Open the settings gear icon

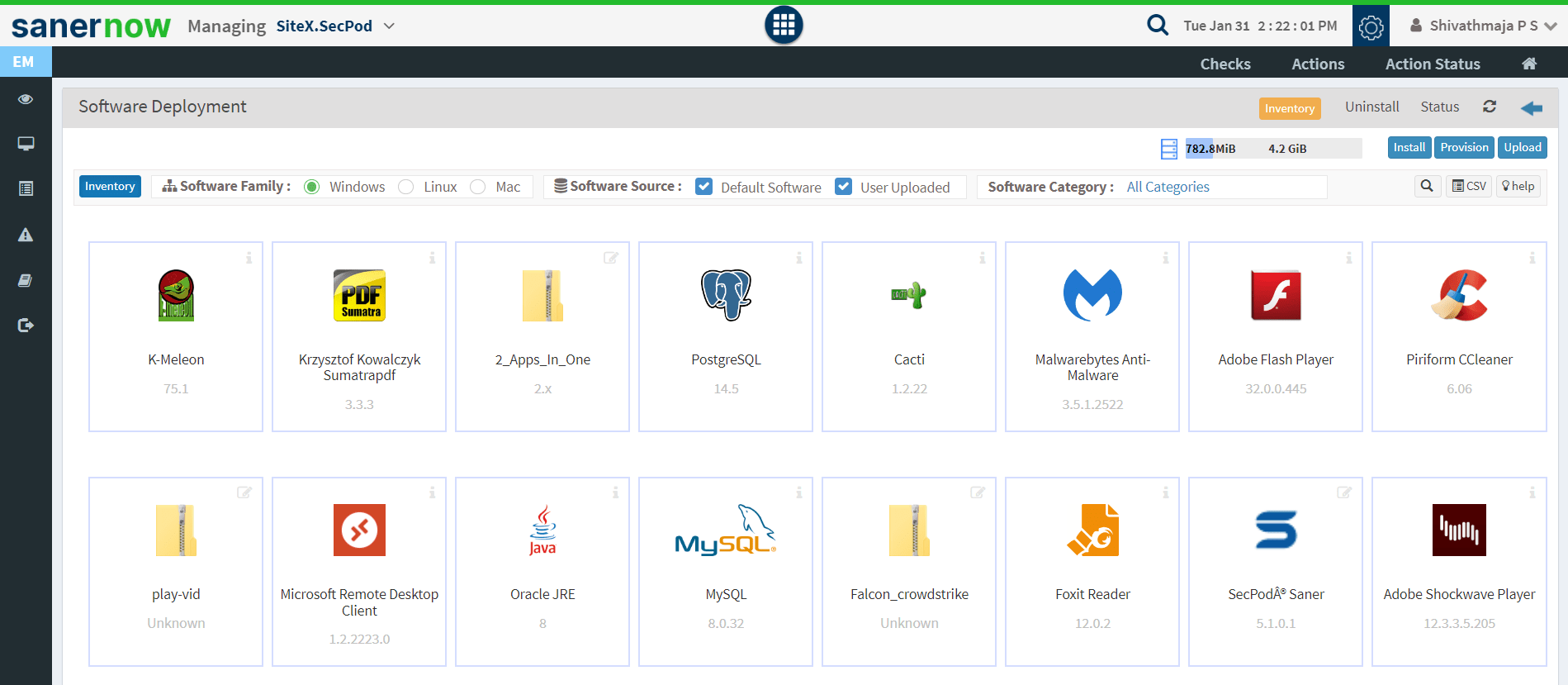pyautogui.click(x=1371, y=26)
